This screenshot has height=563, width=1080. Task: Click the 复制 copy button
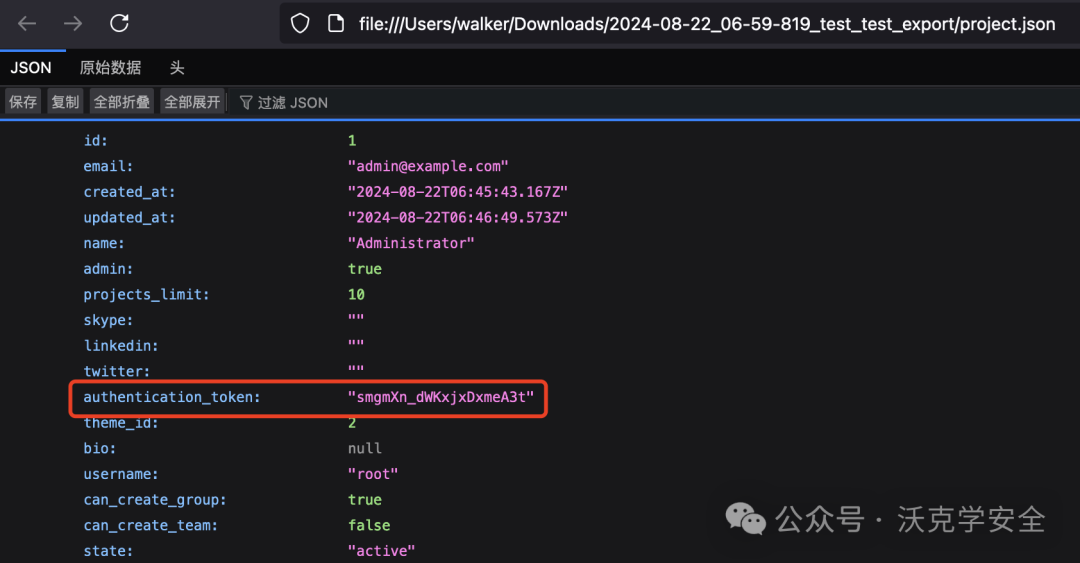[x=65, y=102]
